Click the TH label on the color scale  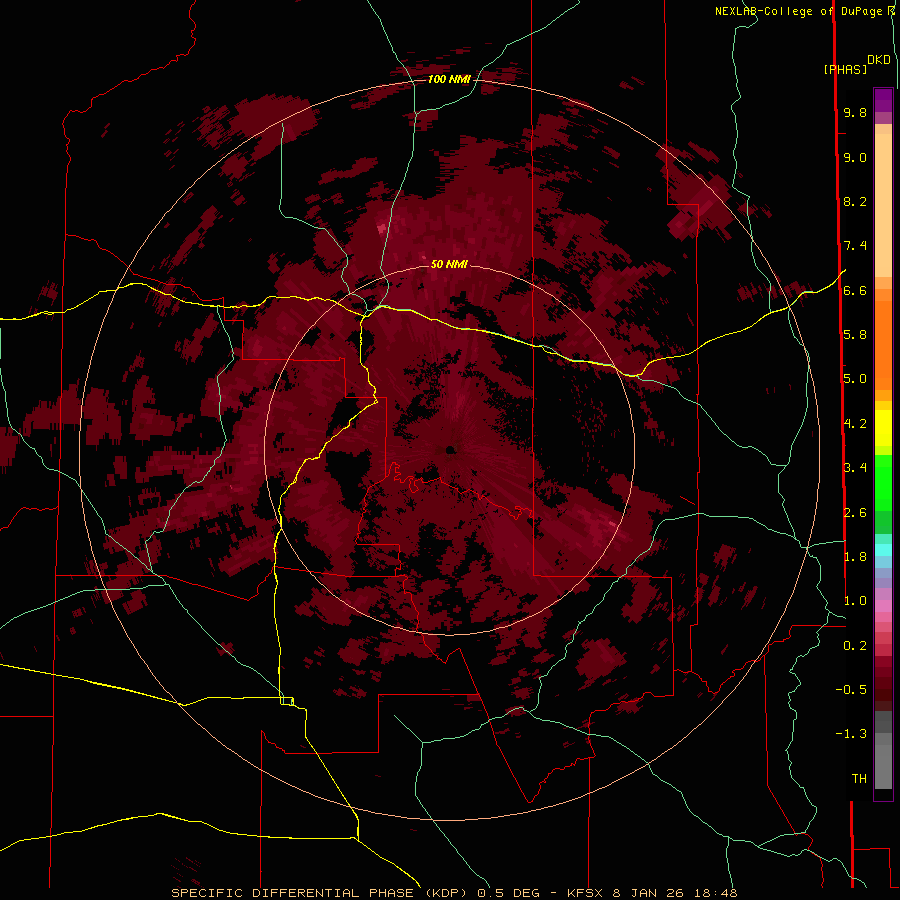(x=859, y=779)
